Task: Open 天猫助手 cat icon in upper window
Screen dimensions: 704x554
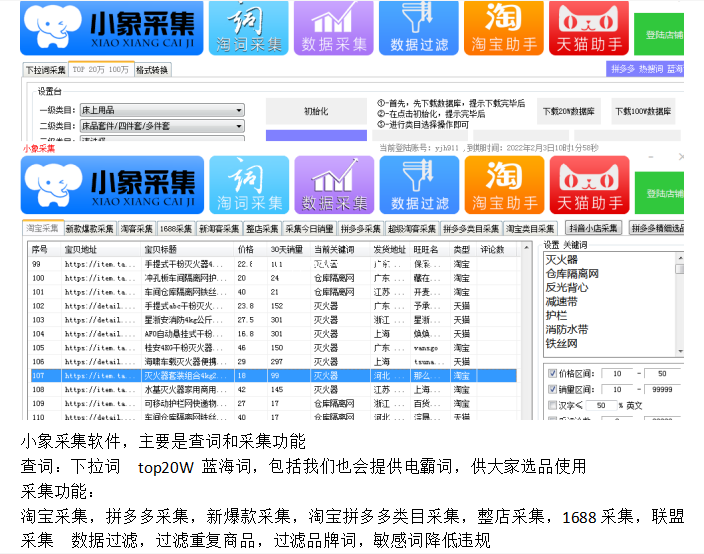Action: 589,28
